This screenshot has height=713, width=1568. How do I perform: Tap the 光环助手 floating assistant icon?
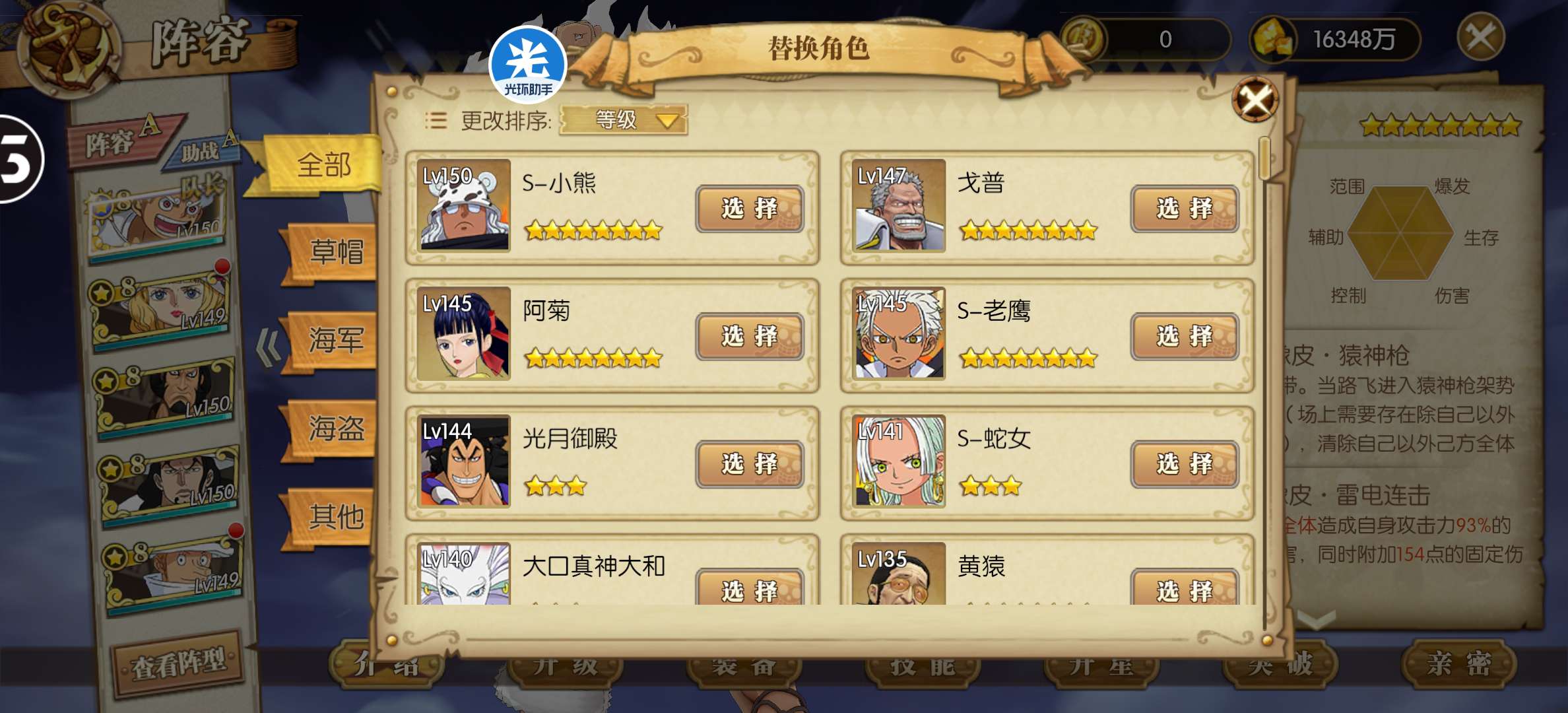point(528,65)
